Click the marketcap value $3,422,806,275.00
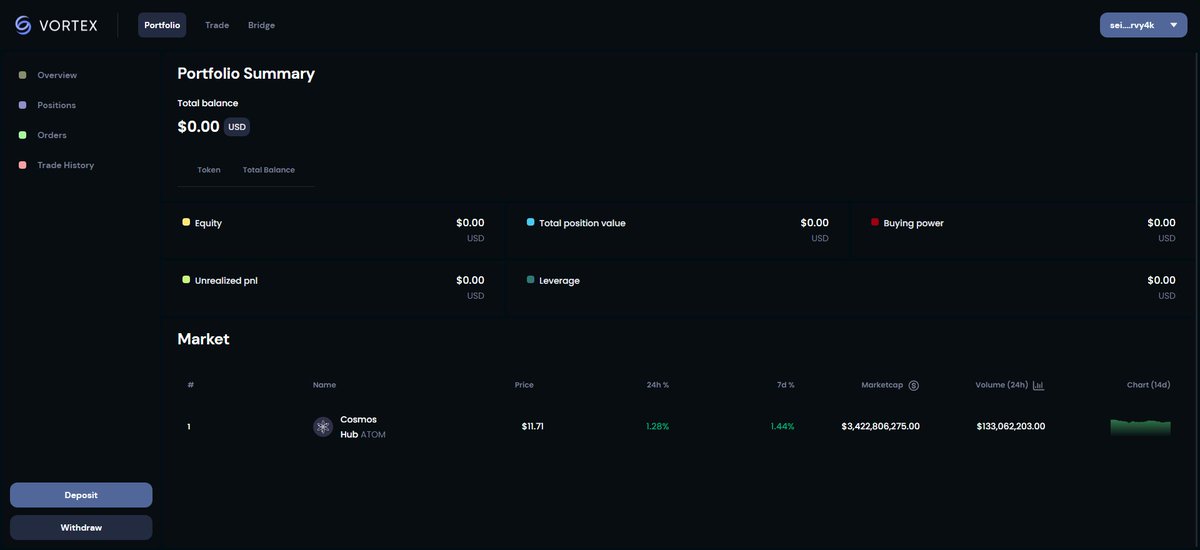The image size is (1200, 550). pyautogui.click(x=881, y=427)
